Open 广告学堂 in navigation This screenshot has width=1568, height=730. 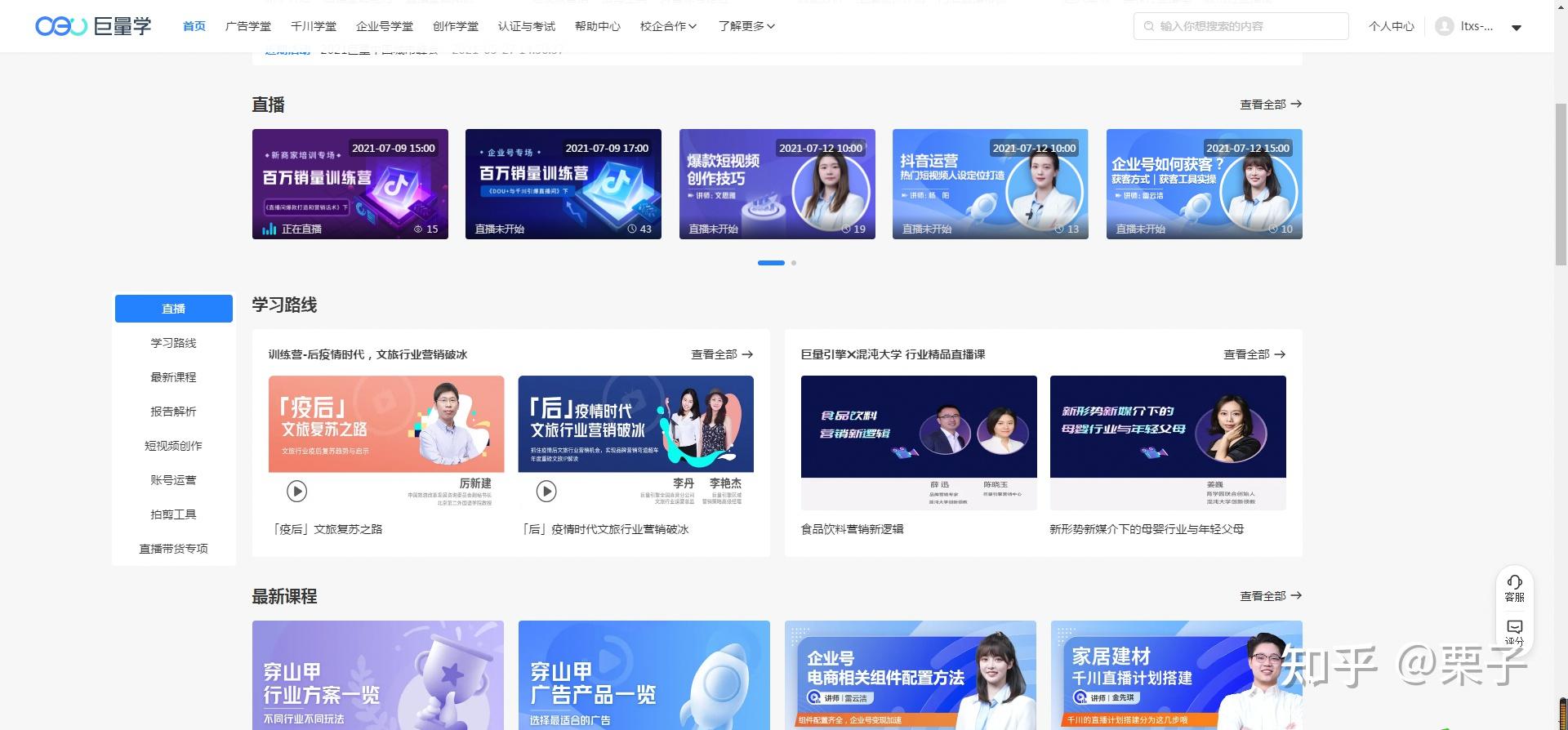[x=248, y=26]
